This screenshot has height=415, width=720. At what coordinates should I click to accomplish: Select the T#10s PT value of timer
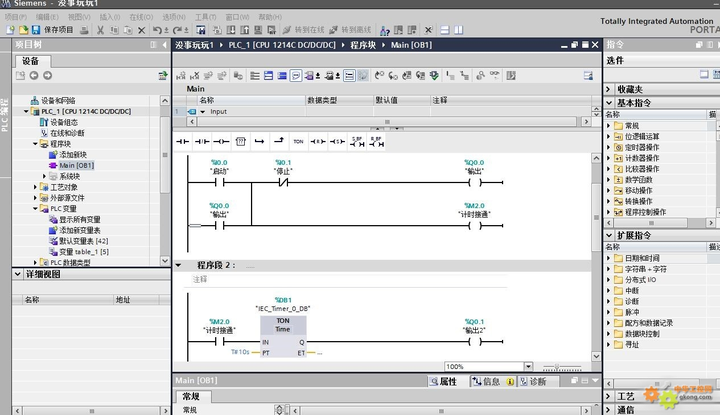240,352
